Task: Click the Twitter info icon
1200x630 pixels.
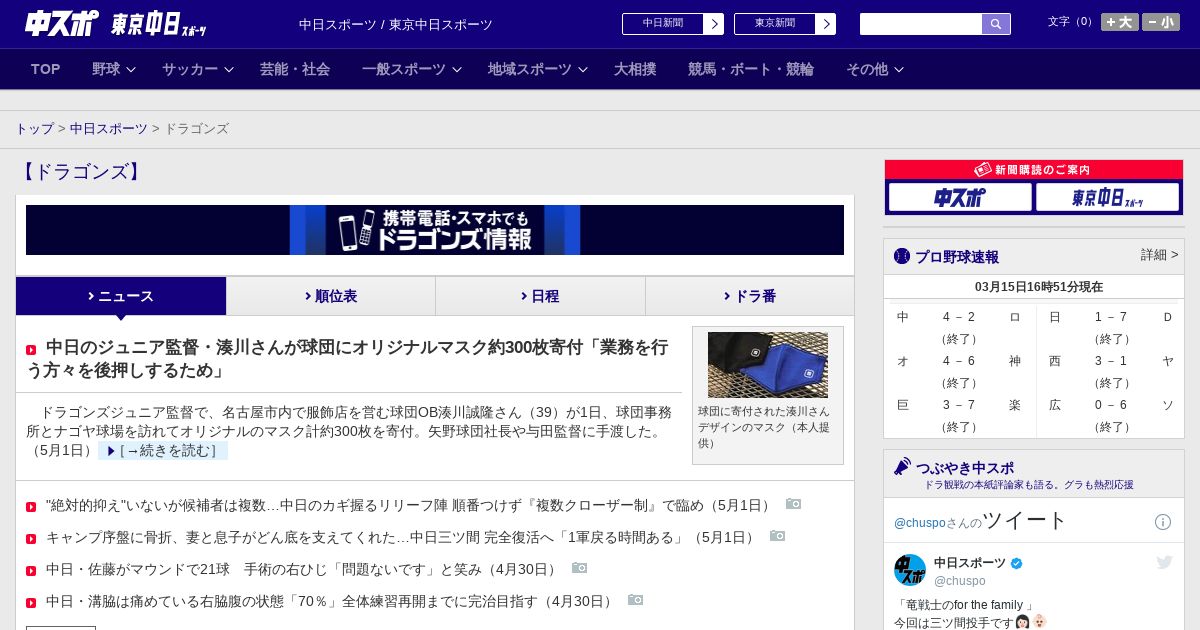Action: pyautogui.click(x=1163, y=522)
